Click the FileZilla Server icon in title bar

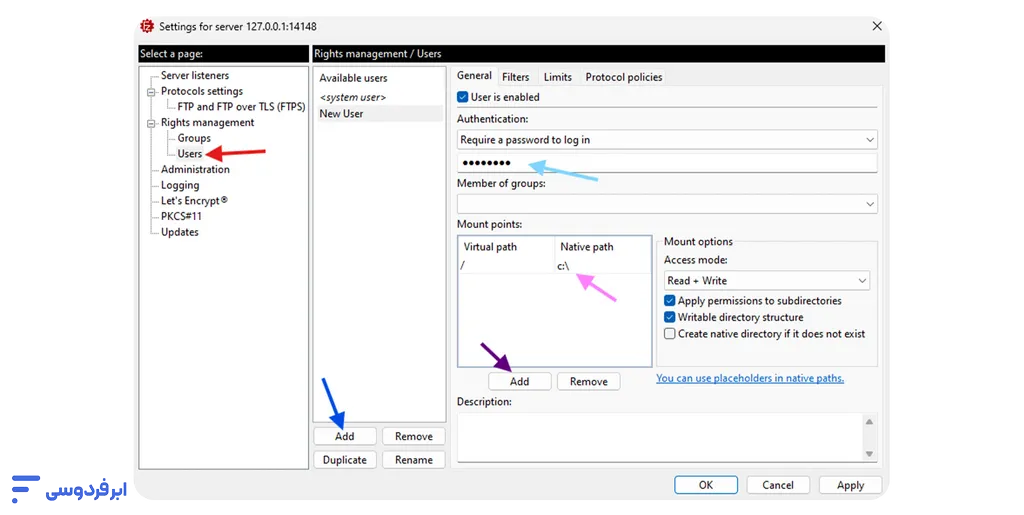point(147,26)
